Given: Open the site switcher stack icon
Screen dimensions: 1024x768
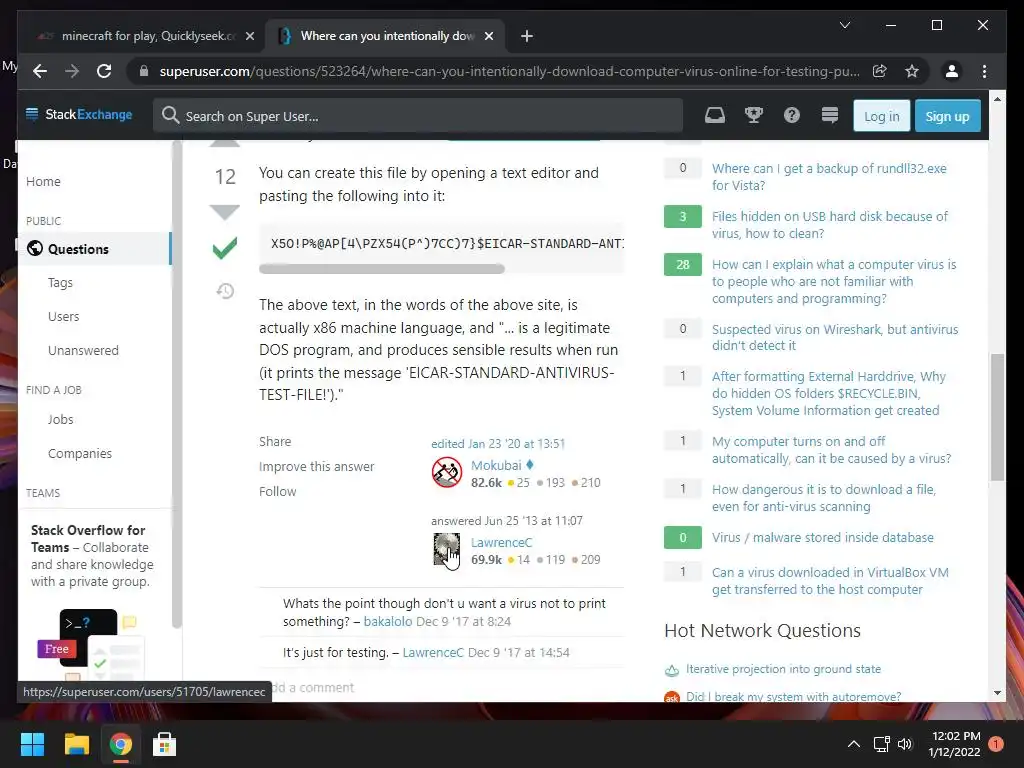Looking at the screenshot, I should coord(829,116).
